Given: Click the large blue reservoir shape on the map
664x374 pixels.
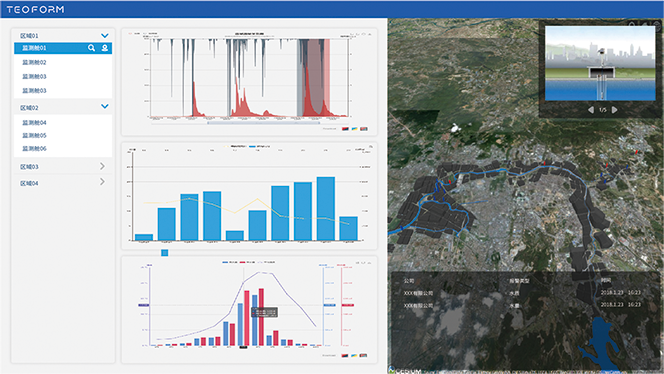Looking at the screenshot, I should click(x=602, y=340).
